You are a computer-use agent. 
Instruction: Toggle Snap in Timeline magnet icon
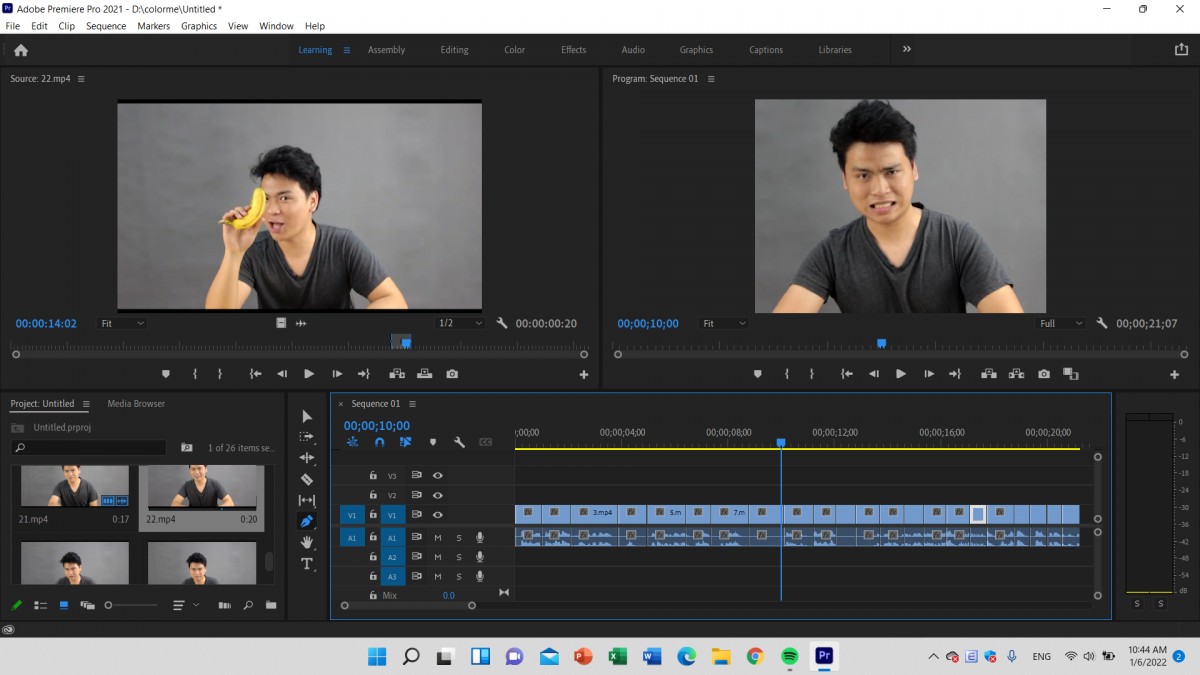click(379, 442)
